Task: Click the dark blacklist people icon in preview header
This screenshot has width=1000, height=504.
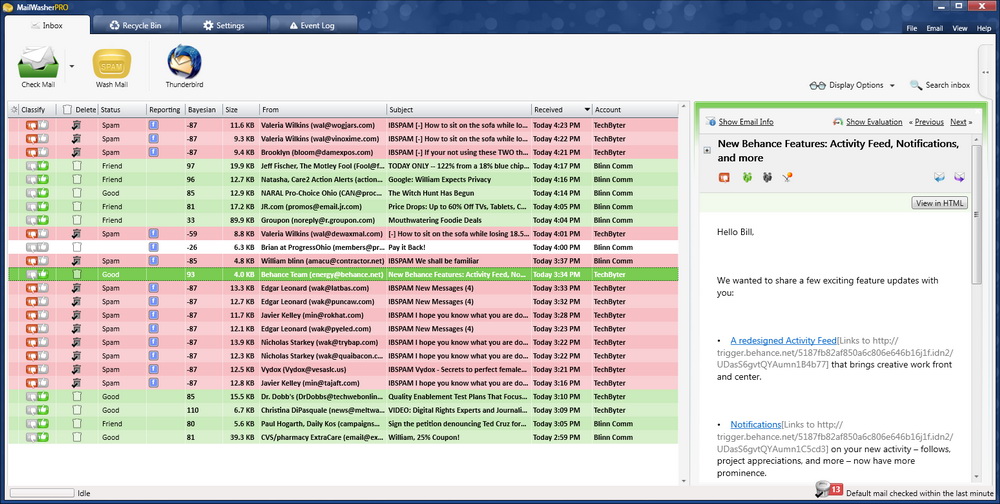Action: (767, 177)
